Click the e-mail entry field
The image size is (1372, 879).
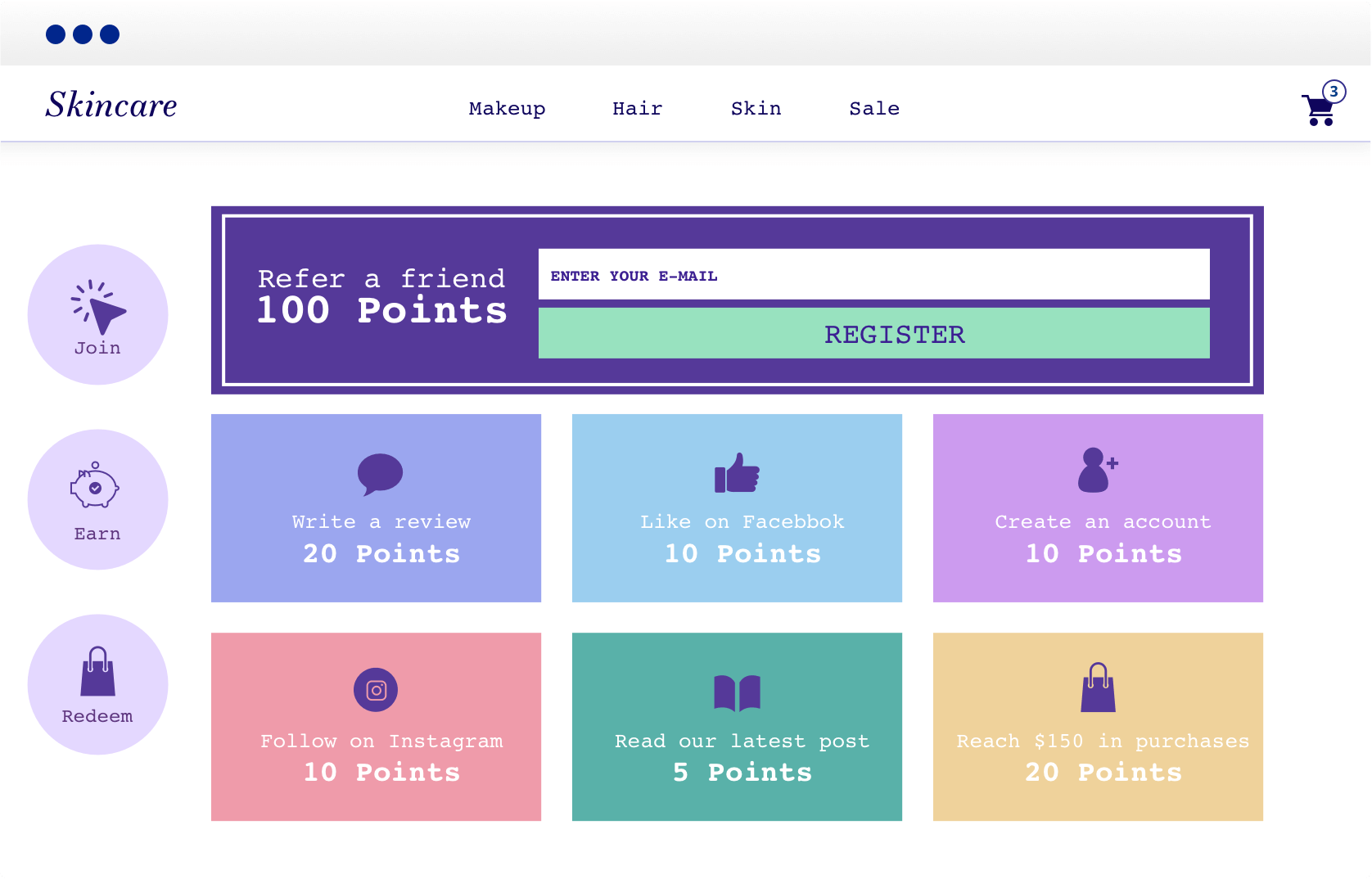pyautogui.click(x=873, y=275)
